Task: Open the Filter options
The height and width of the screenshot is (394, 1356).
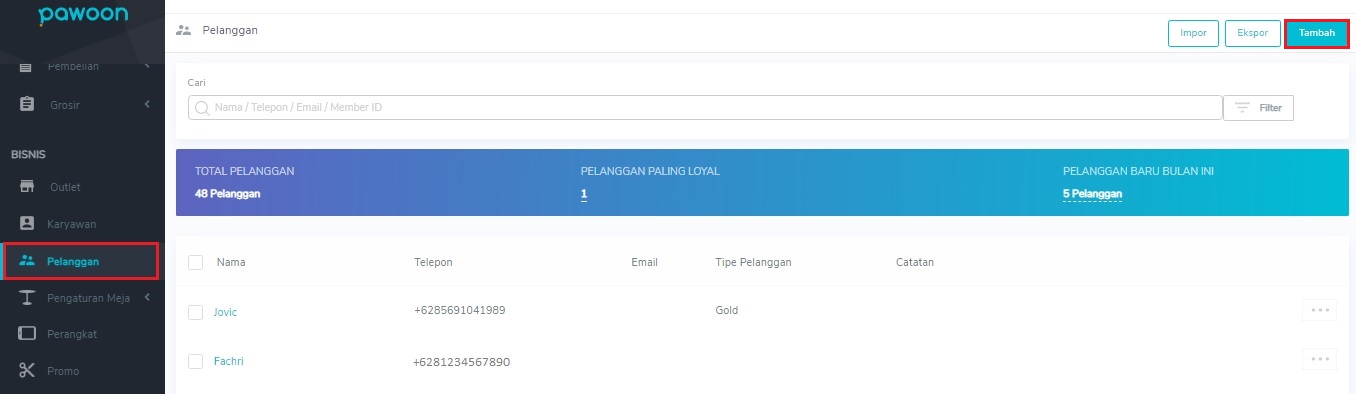Action: (x=1258, y=108)
